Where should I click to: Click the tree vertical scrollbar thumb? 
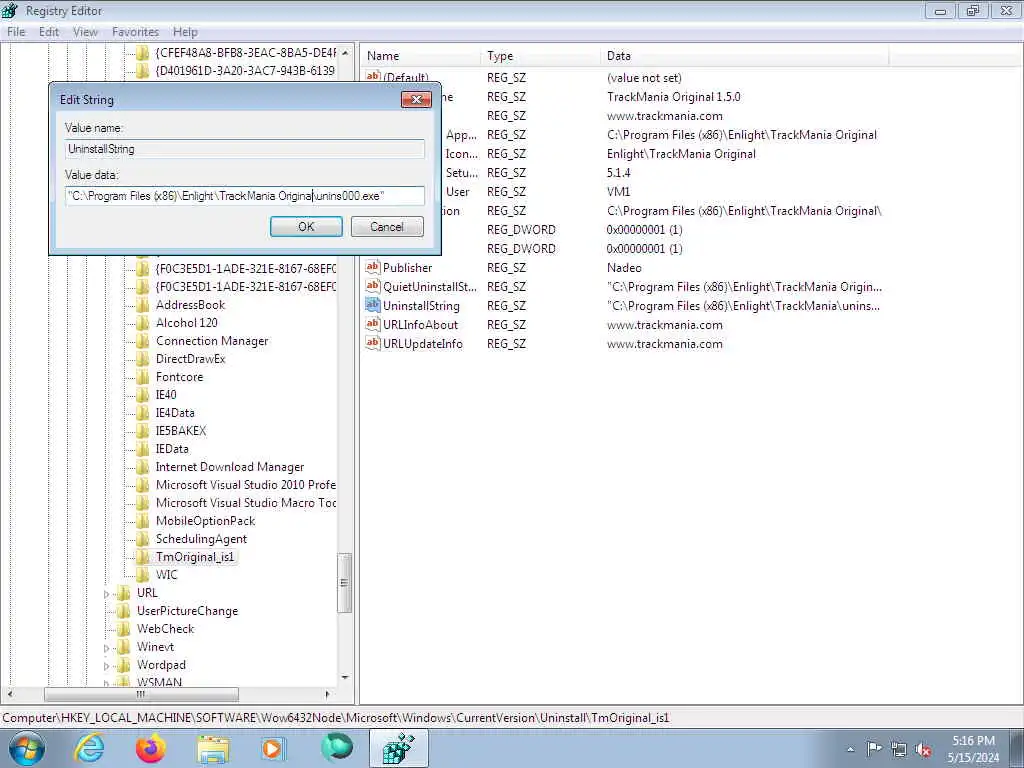tap(344, 583)
